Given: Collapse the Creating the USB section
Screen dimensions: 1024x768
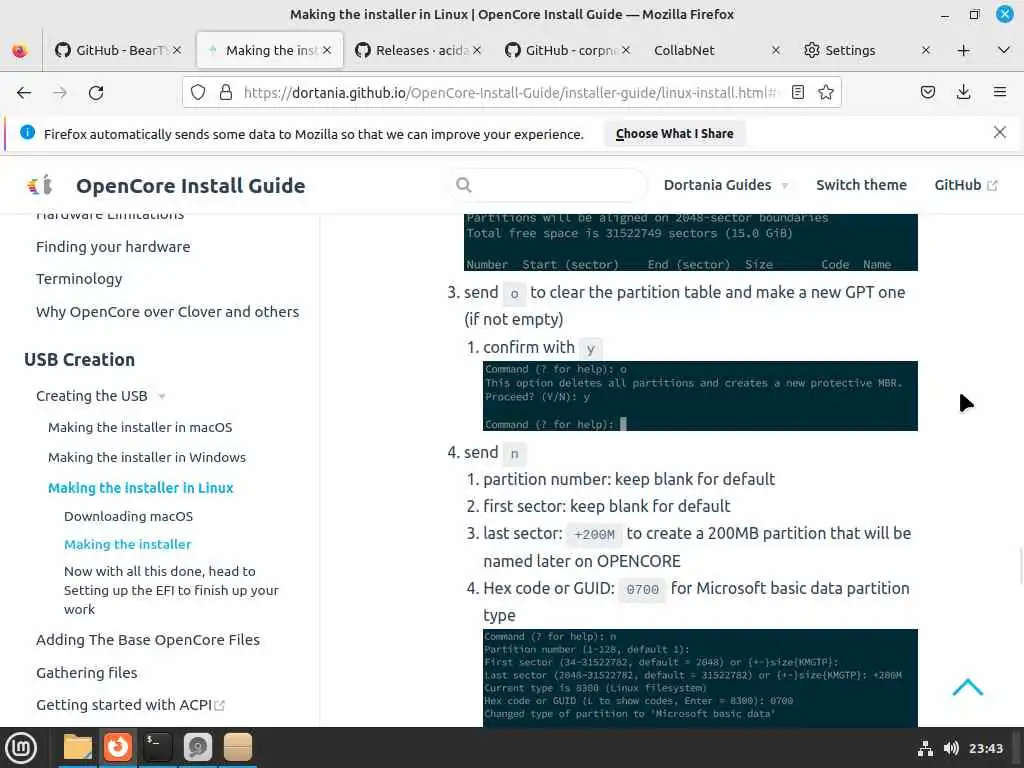Looking at the screenshot, I should (101, 396).
